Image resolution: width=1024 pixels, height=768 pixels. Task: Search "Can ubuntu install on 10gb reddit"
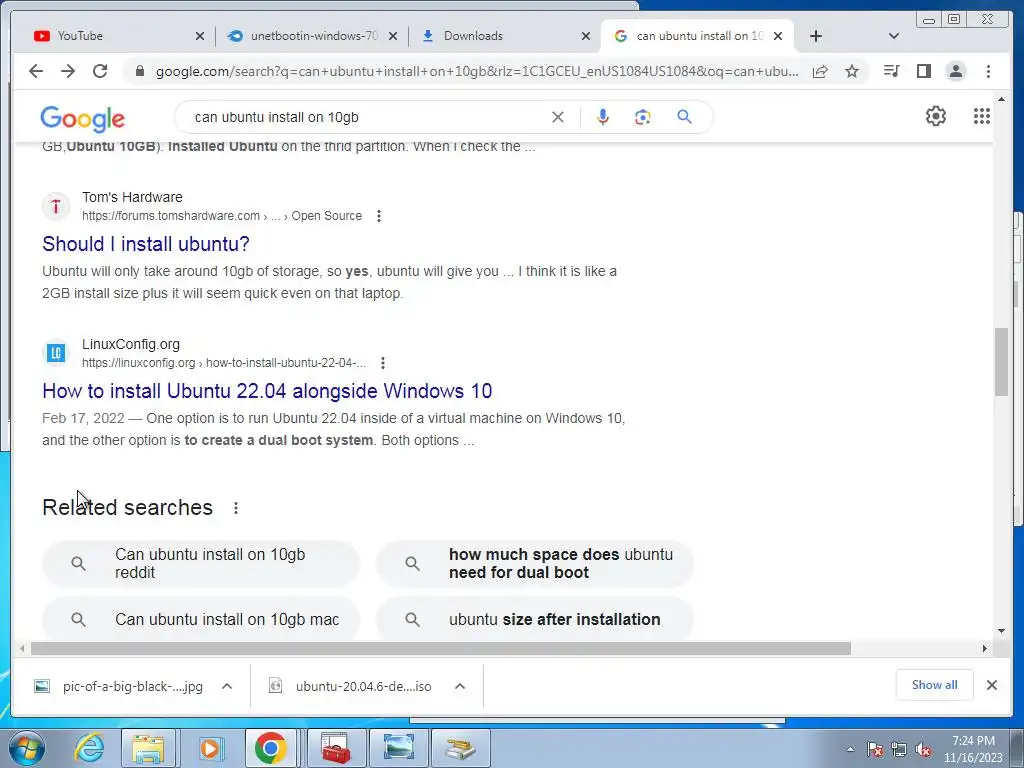coord(200,564)
